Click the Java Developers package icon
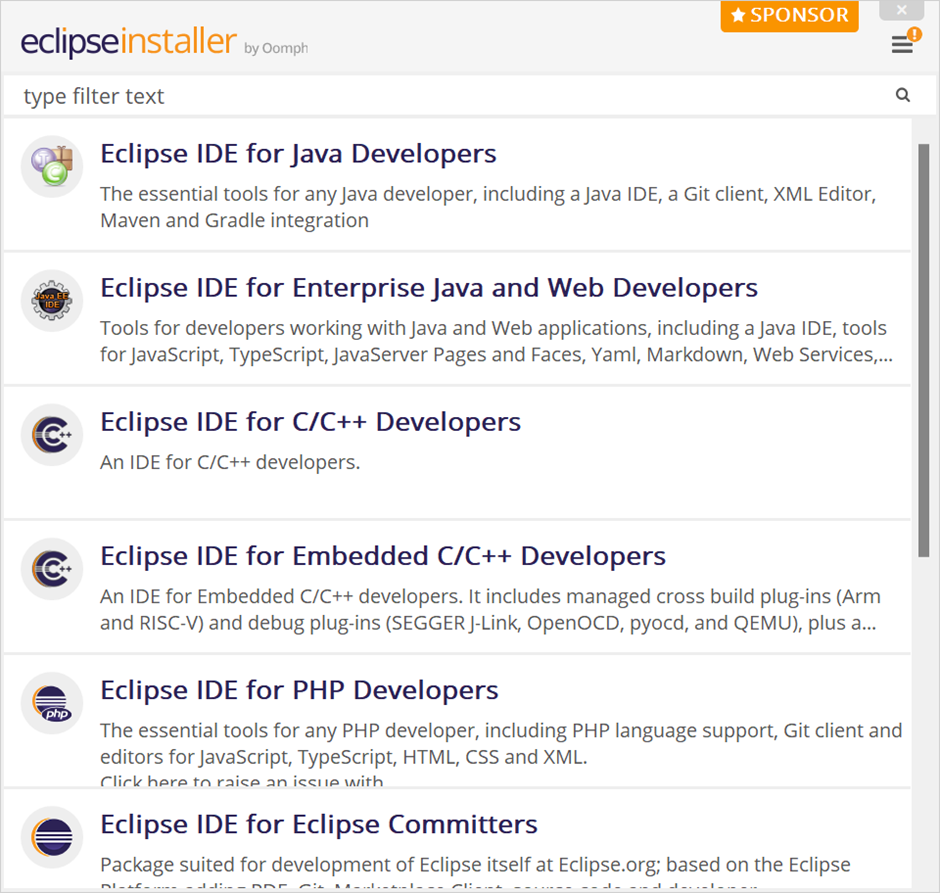This screenshot has width=940, height=893. point(52,166)
